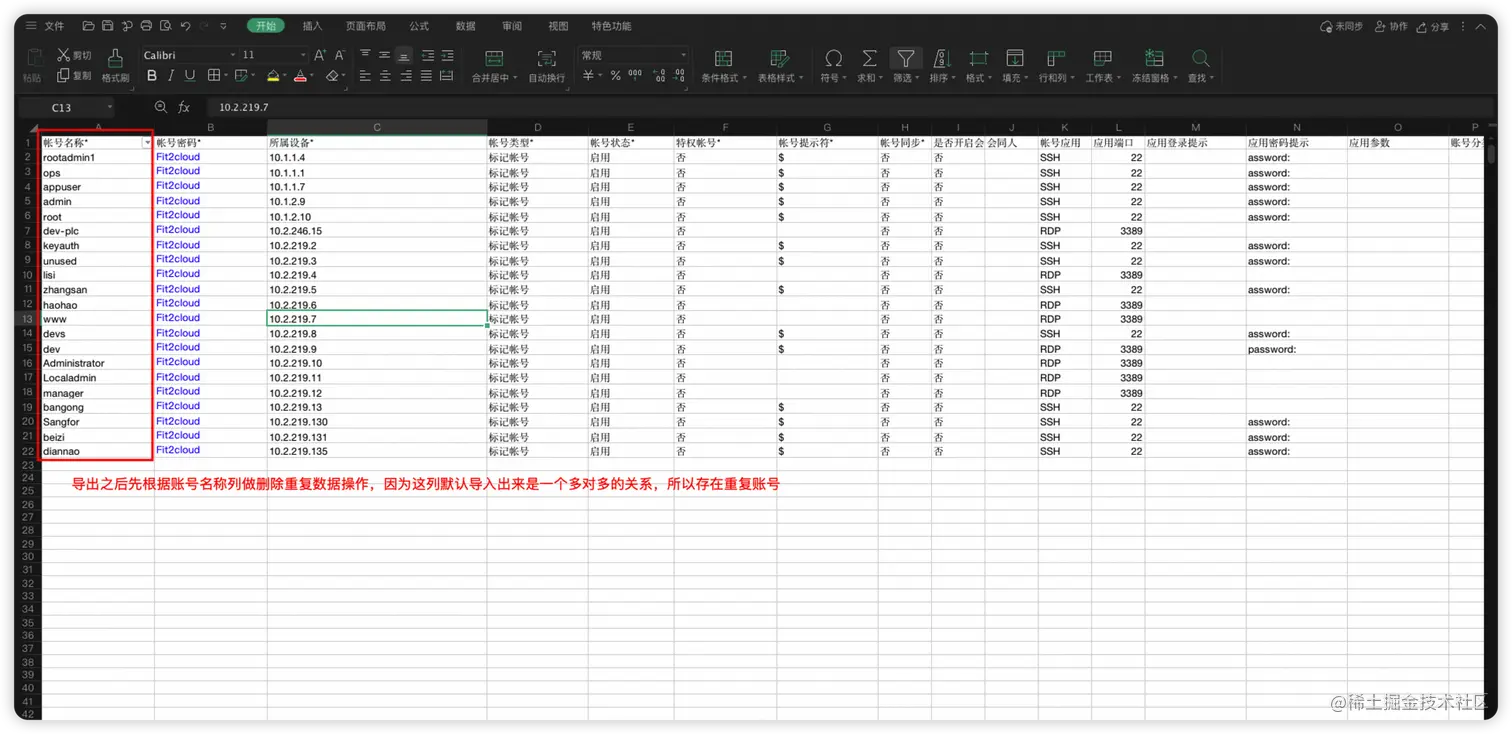
Task: Click the Freeze Panes (冻结窗格) icon
Action: pyautogui.click(x=1154, y=58)
